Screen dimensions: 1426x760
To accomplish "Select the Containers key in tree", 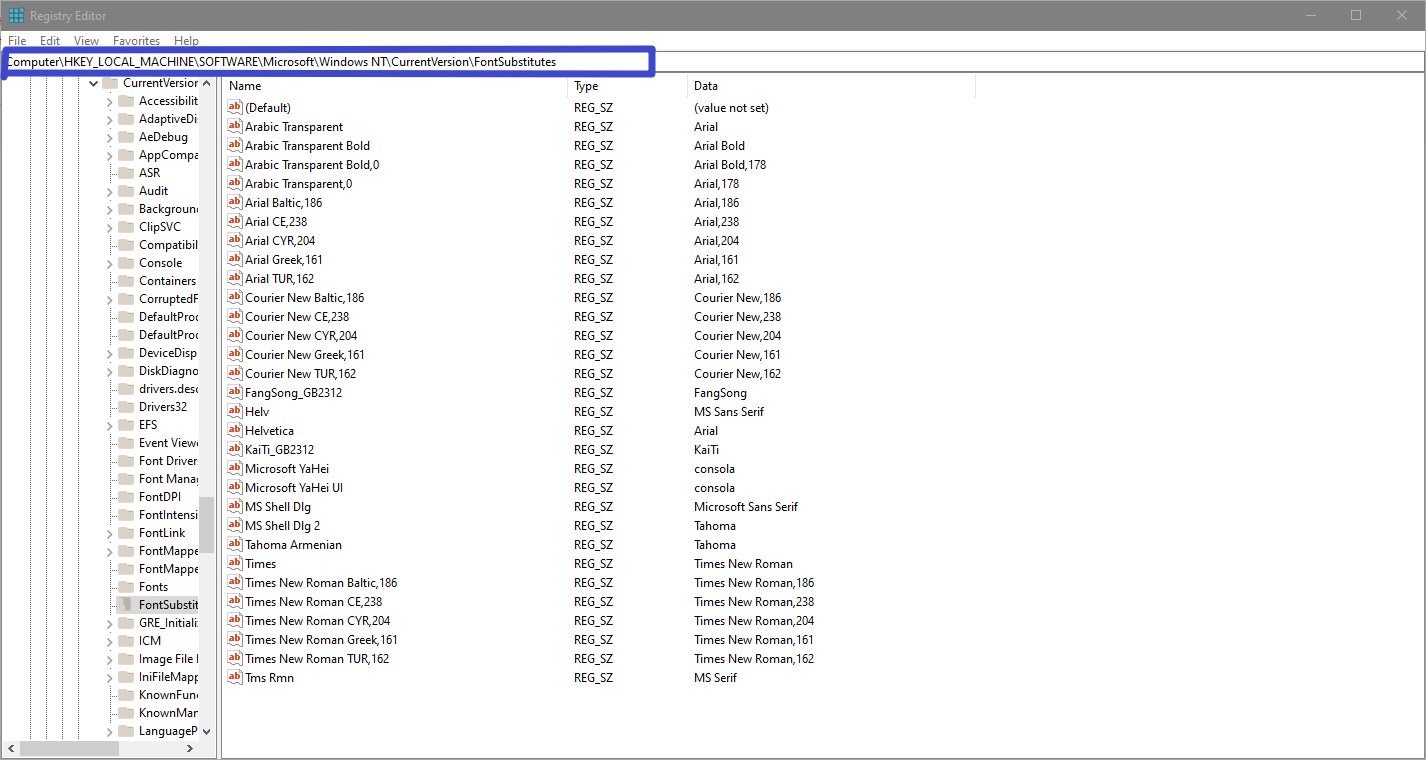I will point(168,281).
